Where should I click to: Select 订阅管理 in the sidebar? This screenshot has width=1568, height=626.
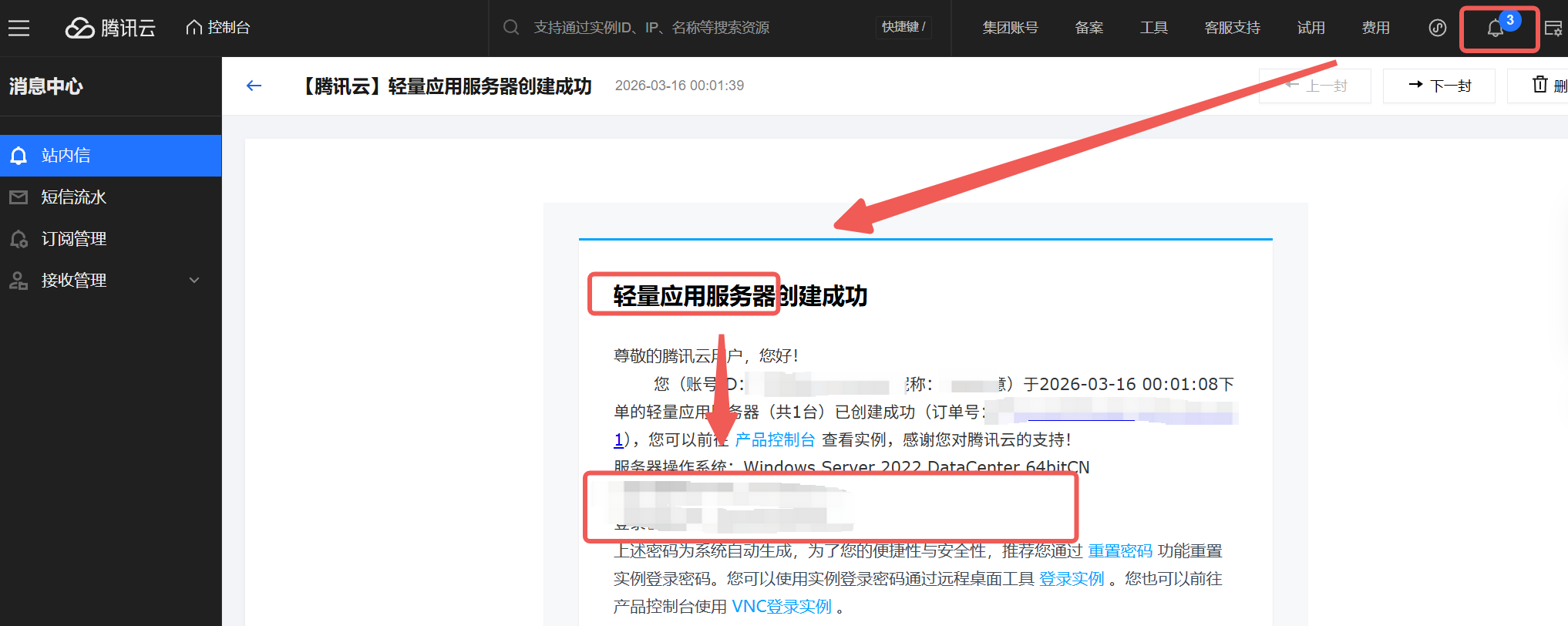(110, 239)
